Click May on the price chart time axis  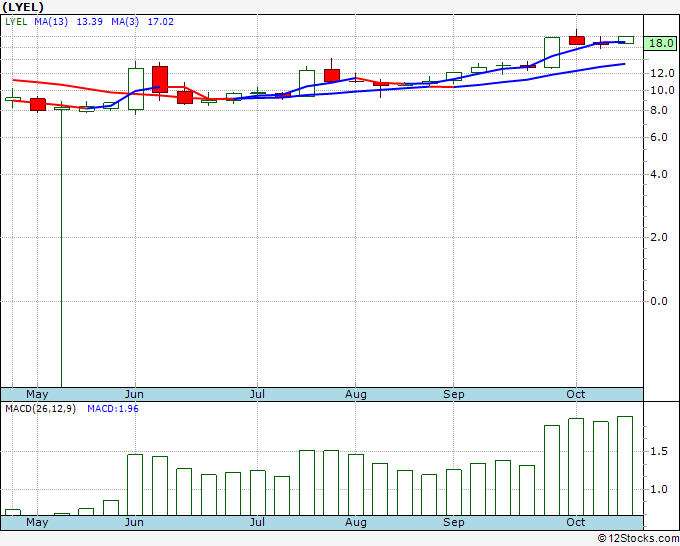pyautogui.click(x=37, y=394)
